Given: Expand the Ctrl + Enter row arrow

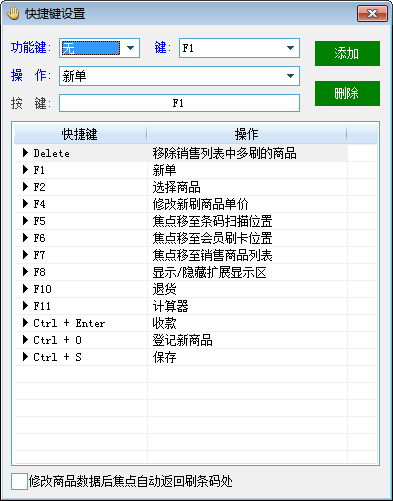Looking at the screenshot, I should pyautogui.click(x=25, y=323).
